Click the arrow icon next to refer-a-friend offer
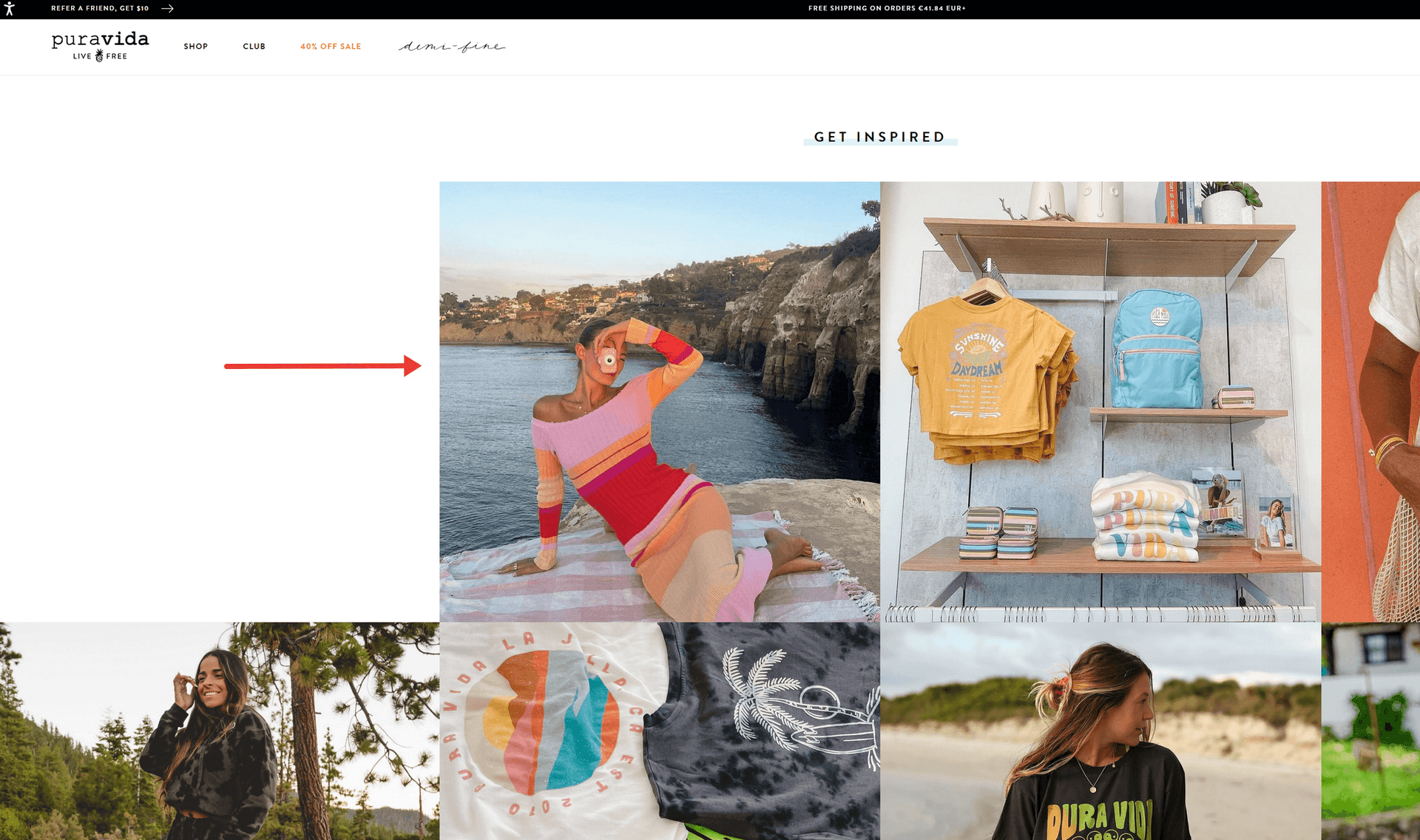Screen dimensions: 1420x840 pyautogui.click(x=166, y=9)
